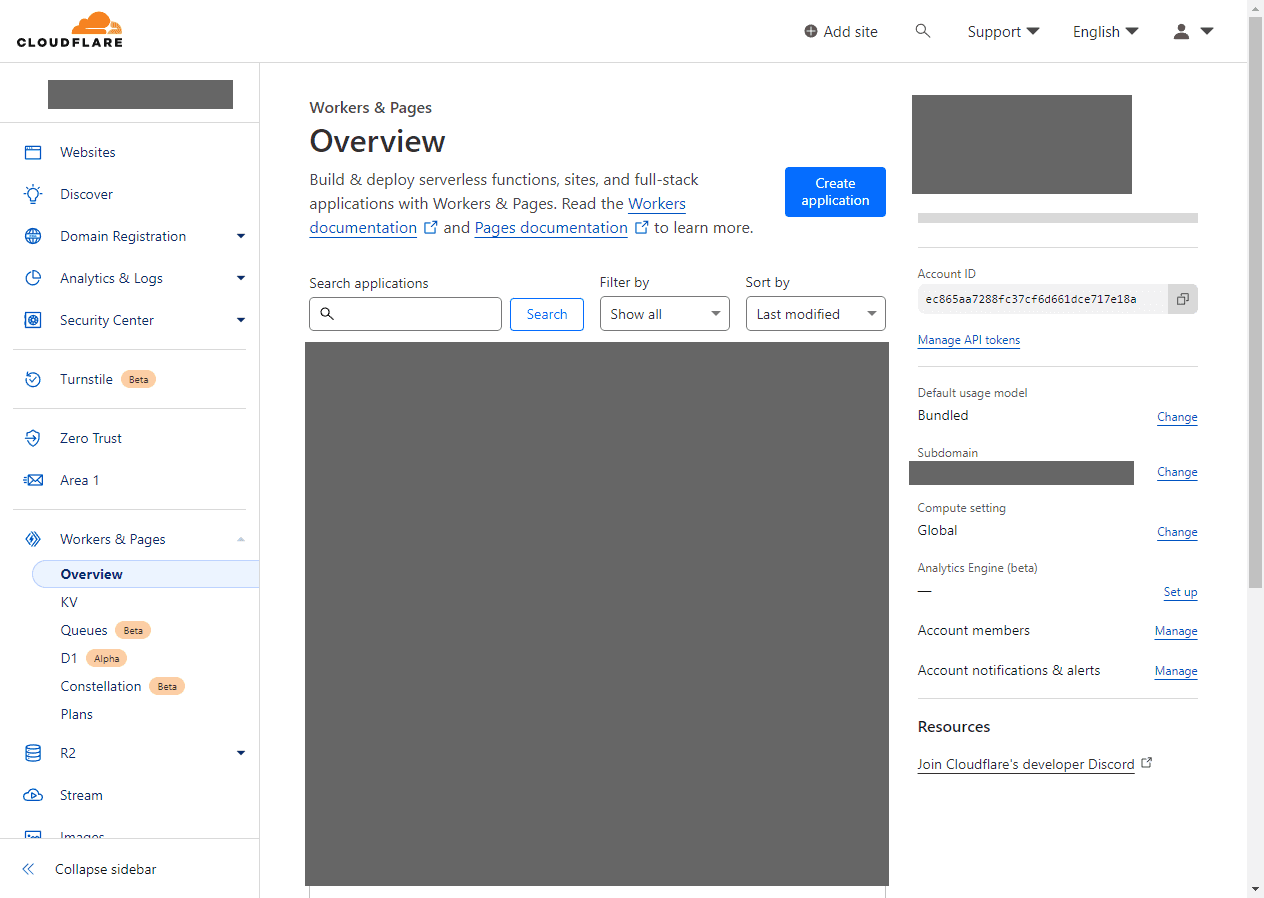Select KV in the sidebar
Image resolution: width=1264 pixels, height=898 pixels.
coord(69,602)
